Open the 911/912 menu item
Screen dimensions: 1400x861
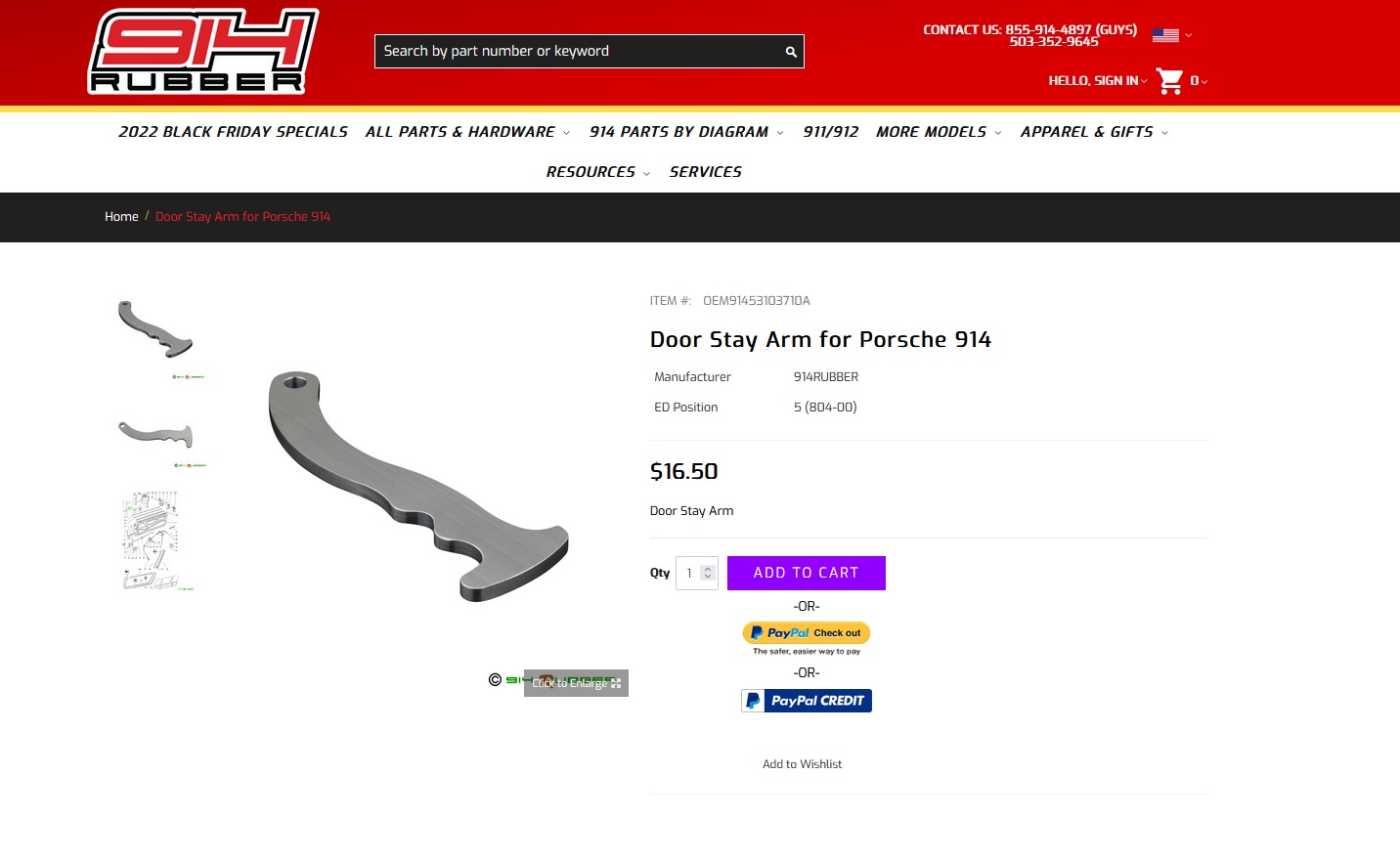(830, 132)
